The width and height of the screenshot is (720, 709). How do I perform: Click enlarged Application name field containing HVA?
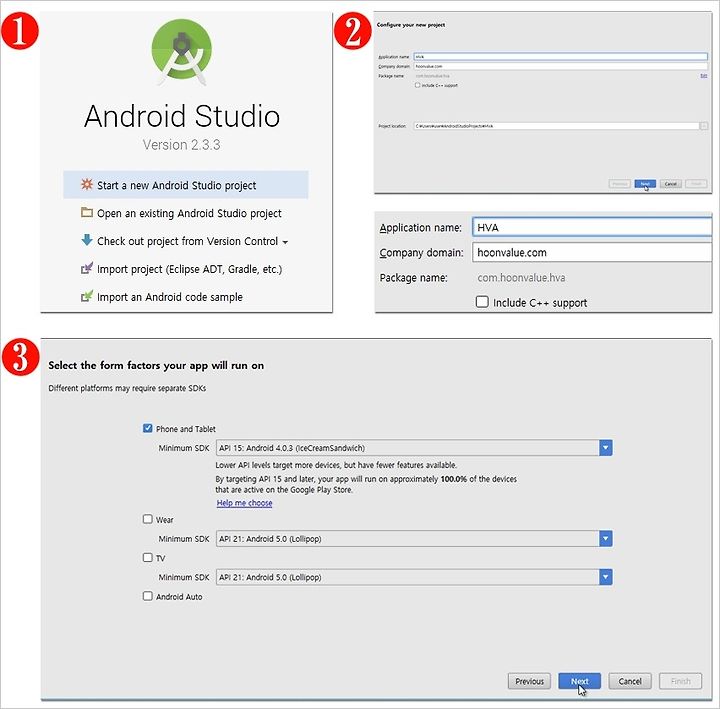click(592, 227)
